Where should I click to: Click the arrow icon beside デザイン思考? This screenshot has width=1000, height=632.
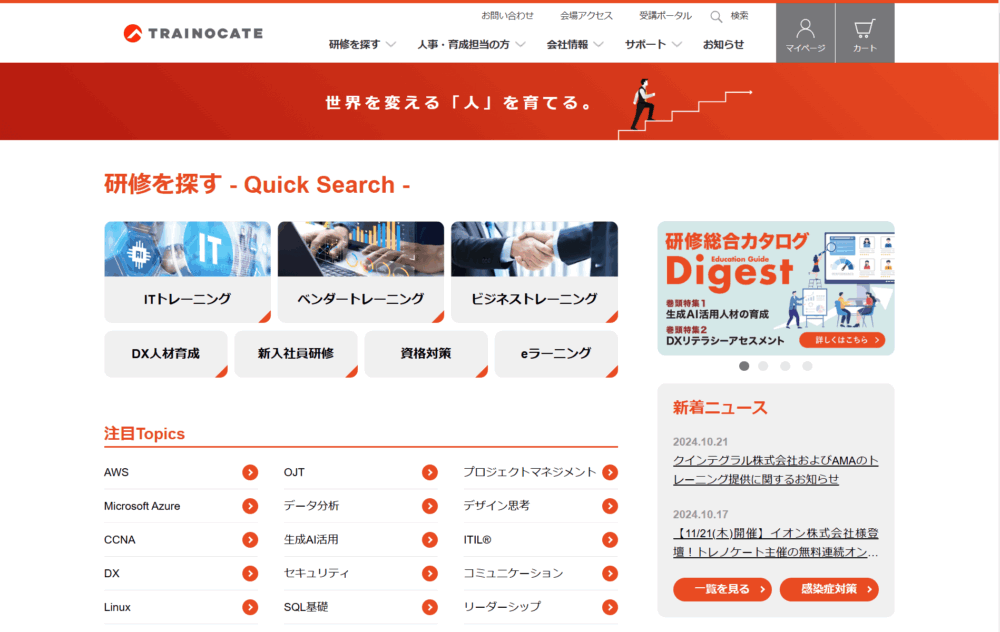point(609,506)
